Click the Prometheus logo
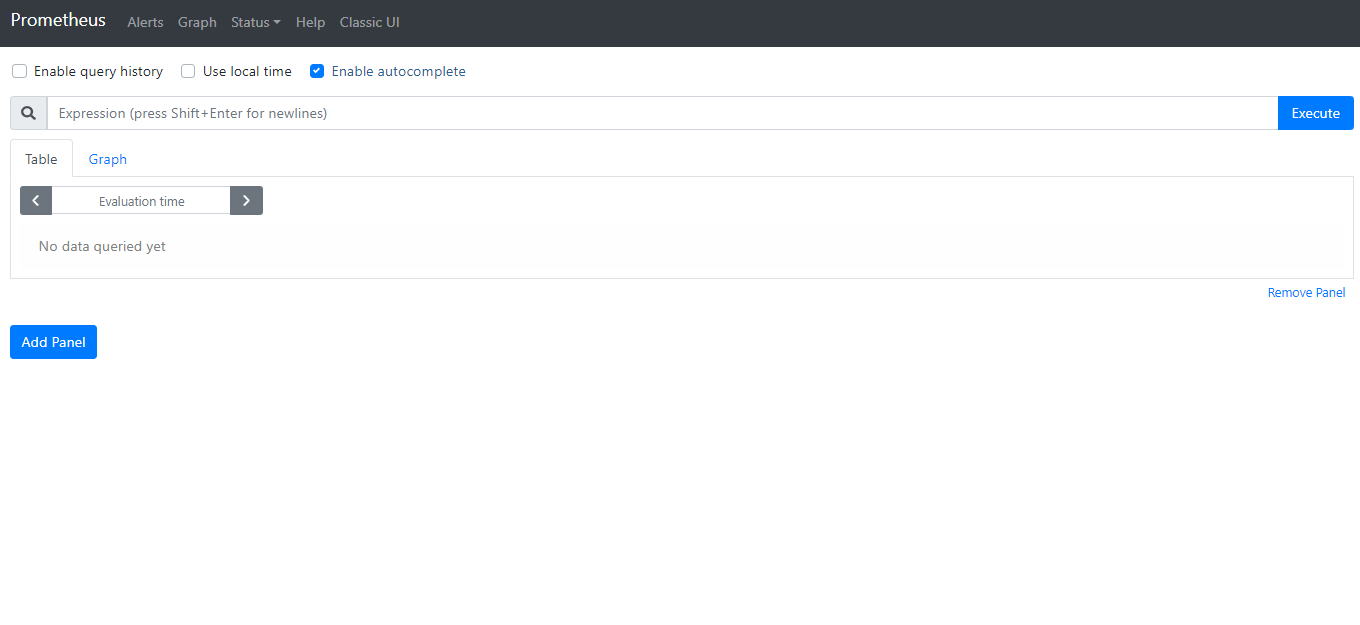The width and height of the screenshot is (1360, 625). (x=58, y=20)
